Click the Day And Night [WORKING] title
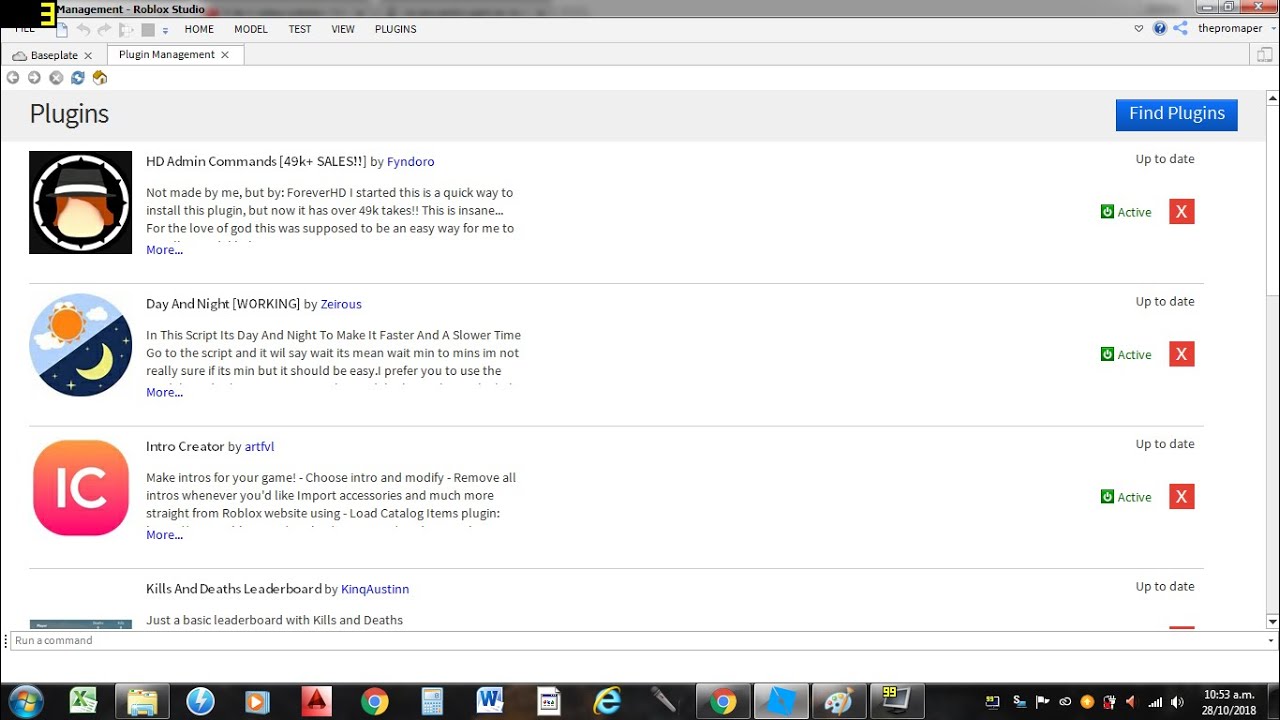 (223, 304)
